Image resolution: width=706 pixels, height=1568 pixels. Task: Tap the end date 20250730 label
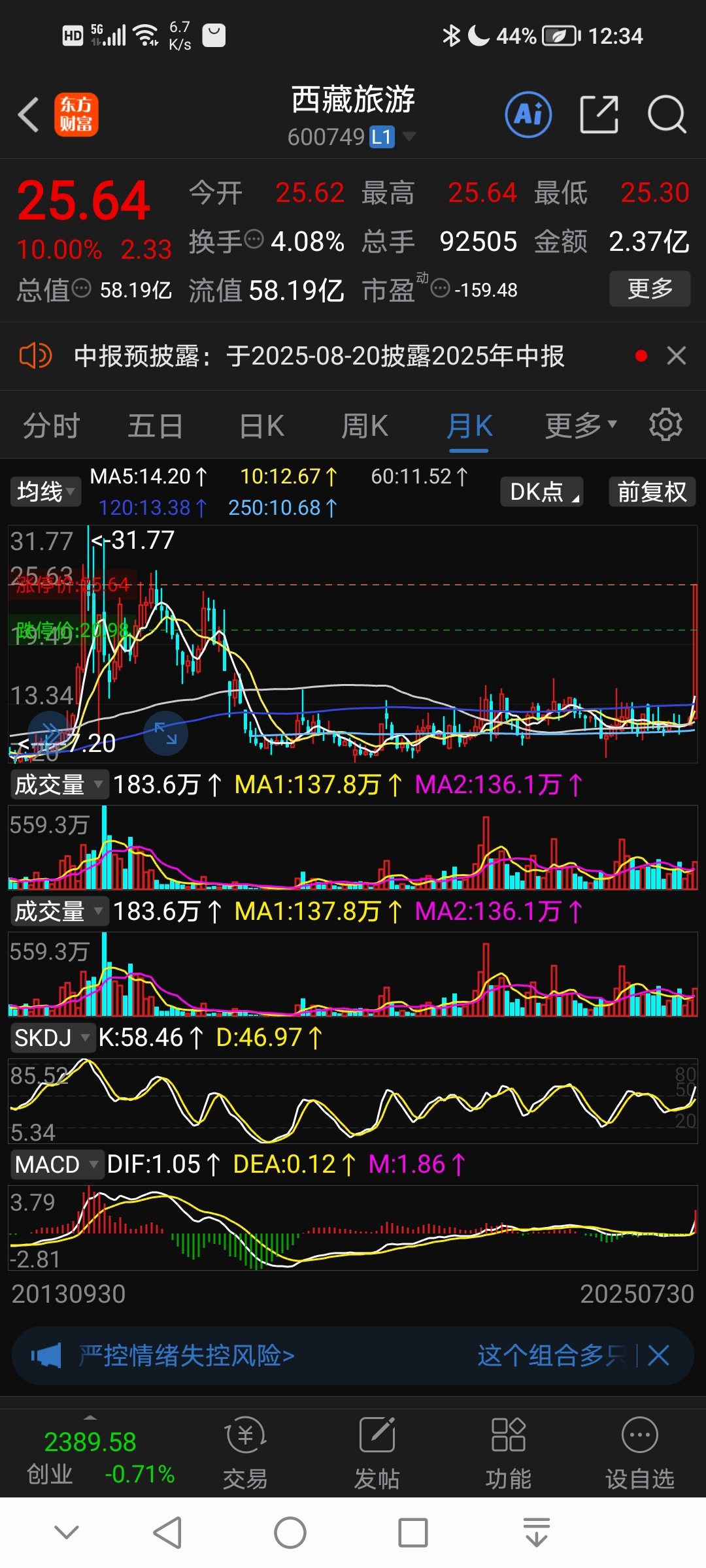click(637, 1294)
